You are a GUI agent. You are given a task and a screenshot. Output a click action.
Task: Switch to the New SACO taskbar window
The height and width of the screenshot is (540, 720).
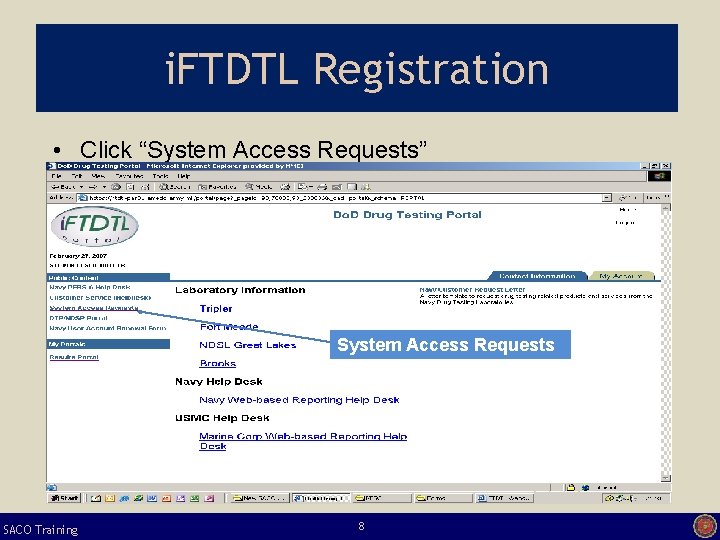coord(259,498)
